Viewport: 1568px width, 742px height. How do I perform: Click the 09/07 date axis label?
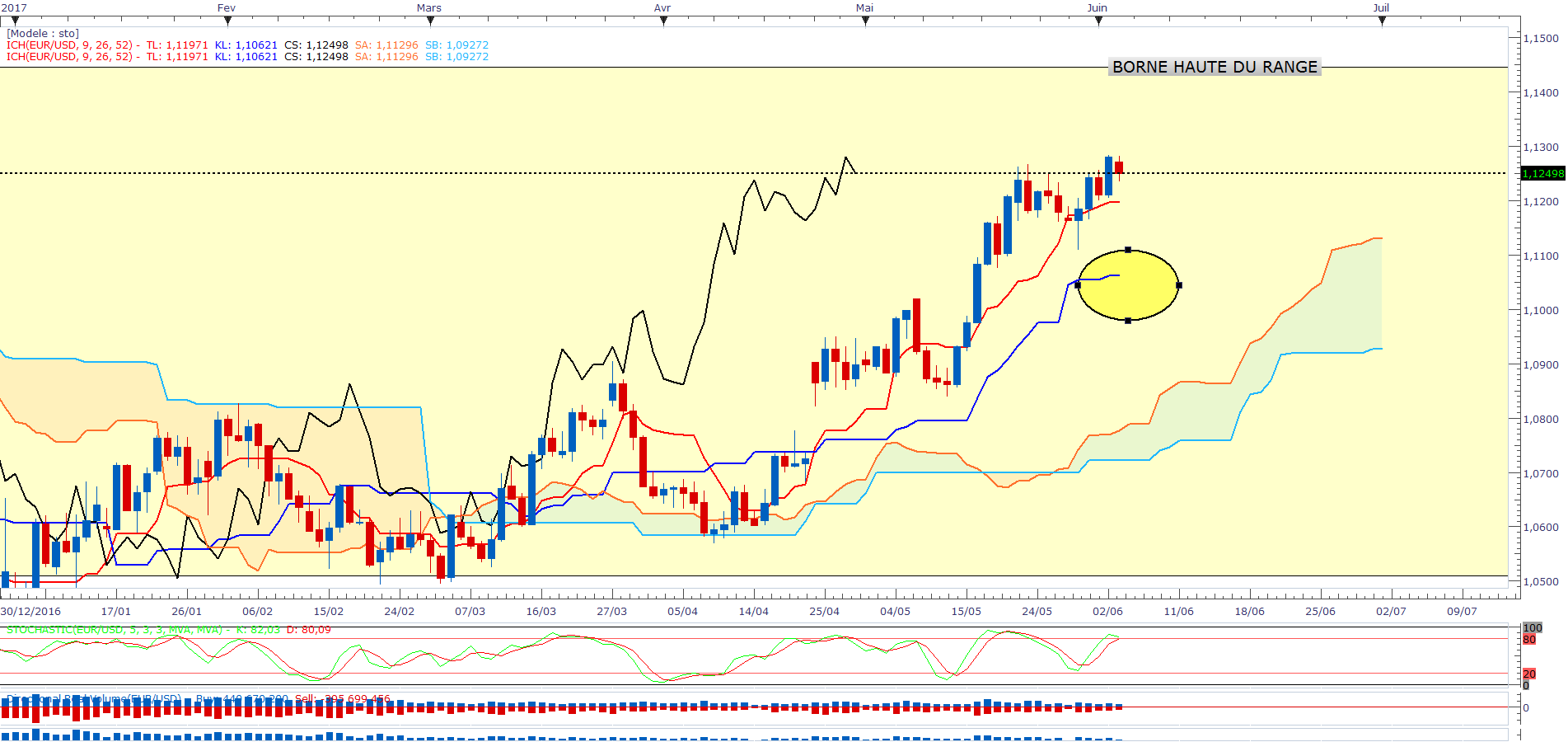1463,612
